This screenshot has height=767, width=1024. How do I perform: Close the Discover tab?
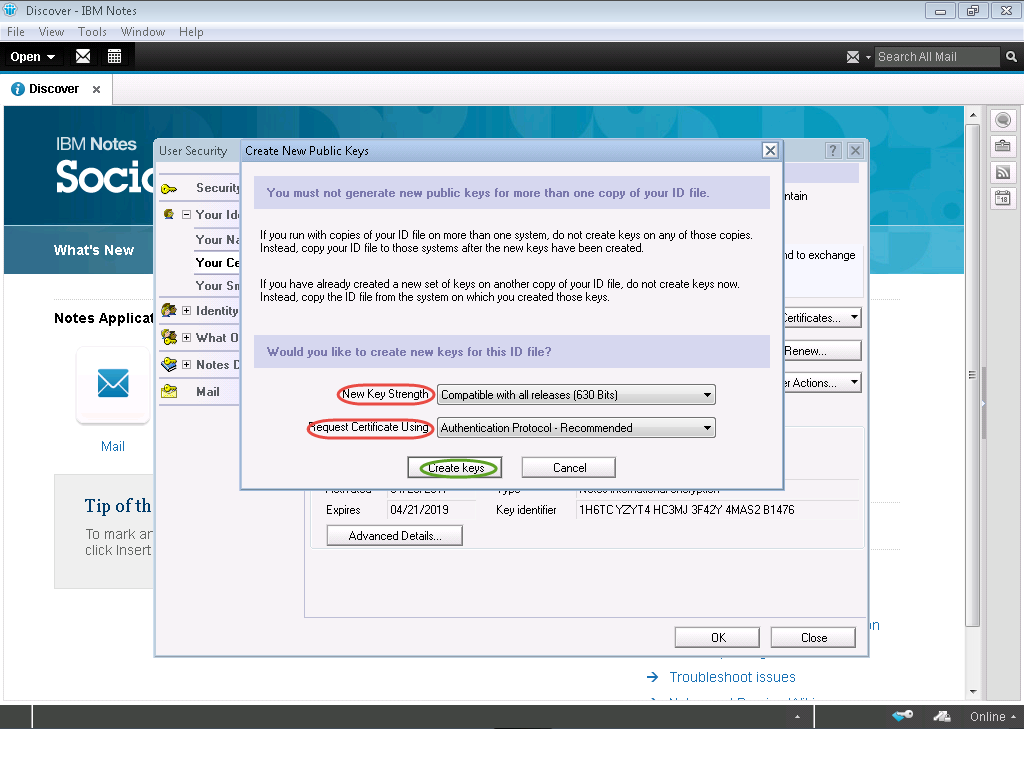tap(97, 90)
